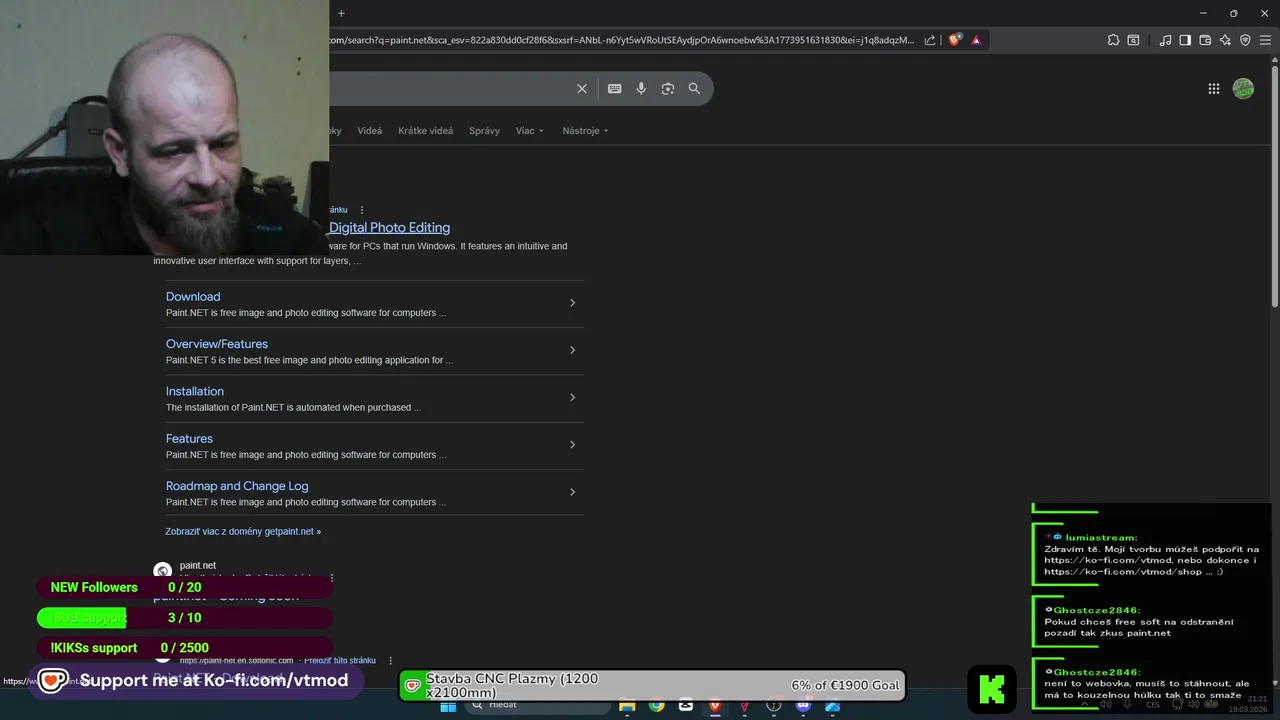Viewport: 1280px width, 720px height.
Task: Open Brave VPN shield icon
Action: [1245, 40]
